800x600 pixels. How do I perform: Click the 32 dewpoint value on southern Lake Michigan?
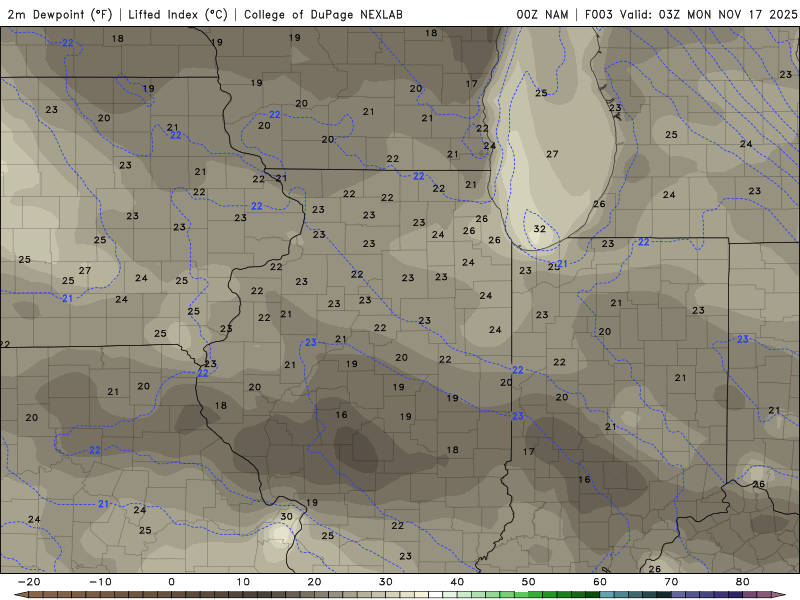click(539, 229)
